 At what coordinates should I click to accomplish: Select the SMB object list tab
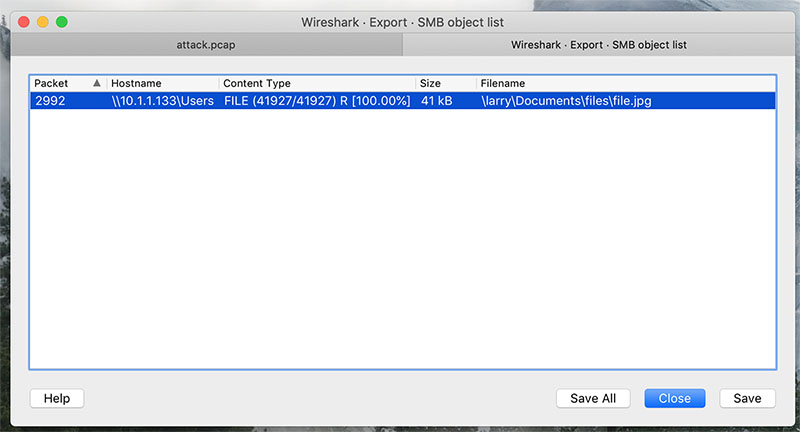(598, 45)
